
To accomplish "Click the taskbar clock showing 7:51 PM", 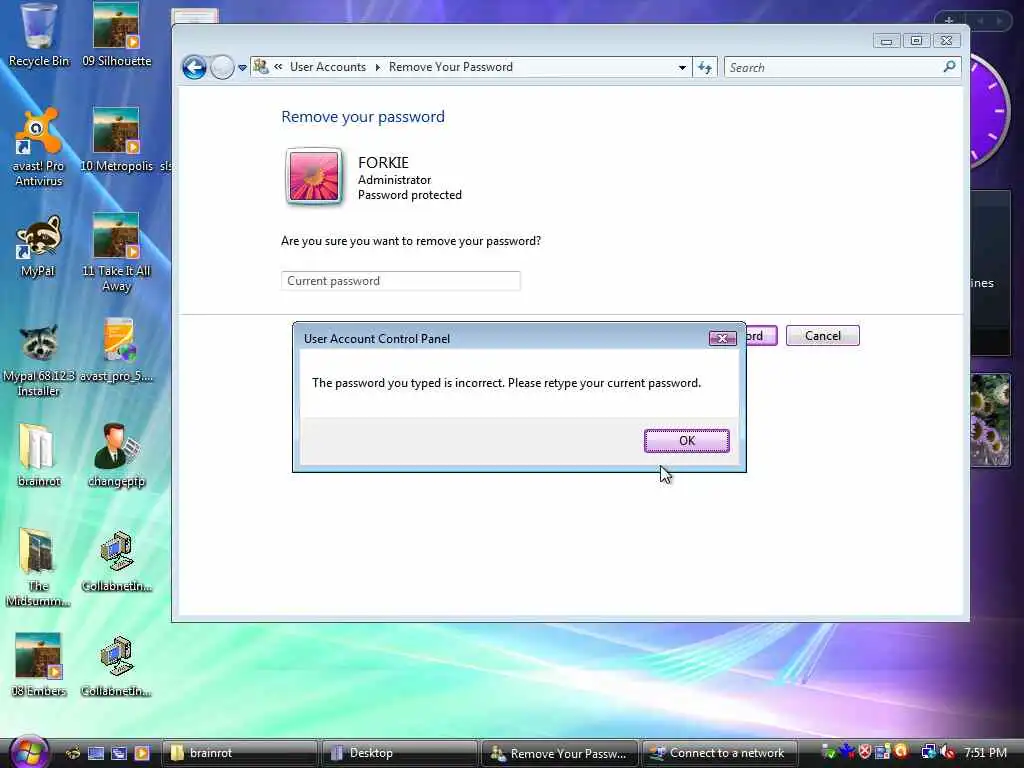I will (x=985, y=752).
